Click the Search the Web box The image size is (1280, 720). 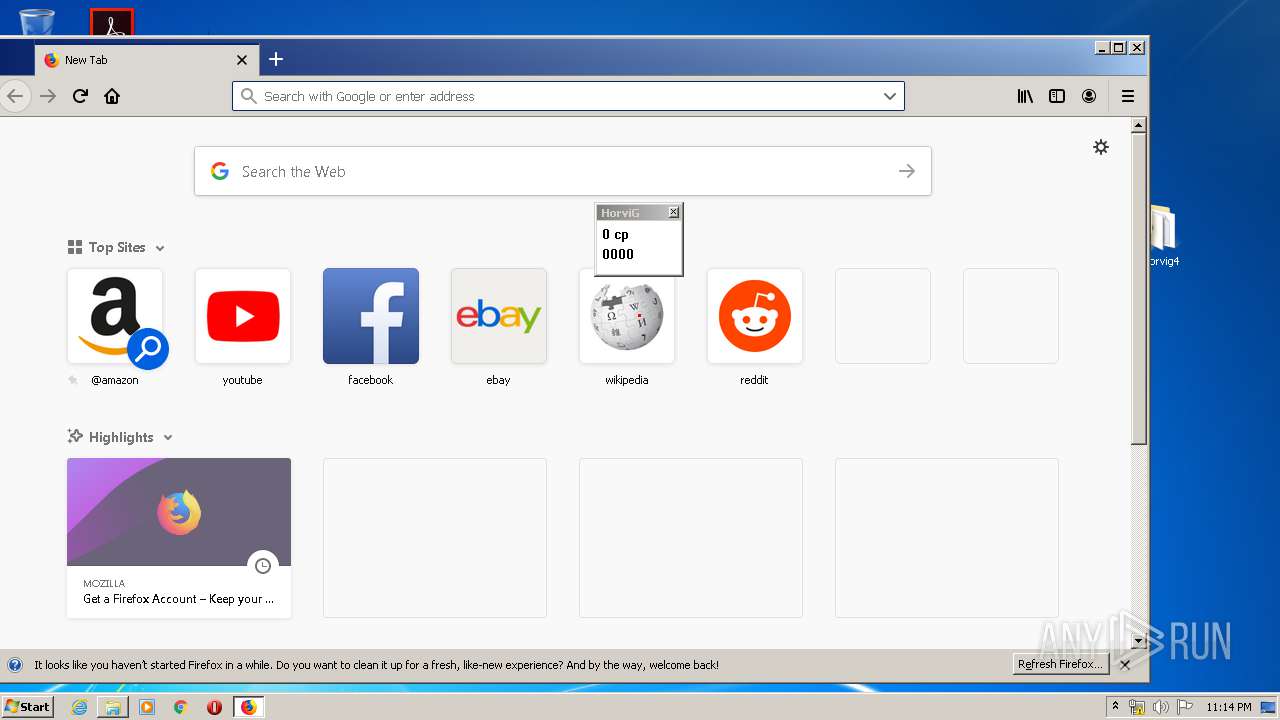[563, 171]
